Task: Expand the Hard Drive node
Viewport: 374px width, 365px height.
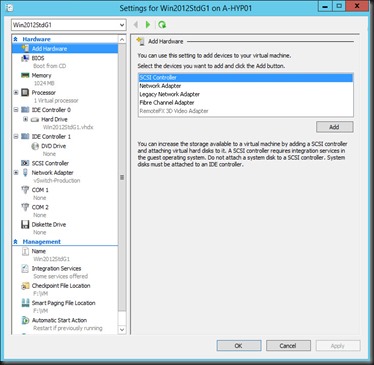Action: point(25,119)
